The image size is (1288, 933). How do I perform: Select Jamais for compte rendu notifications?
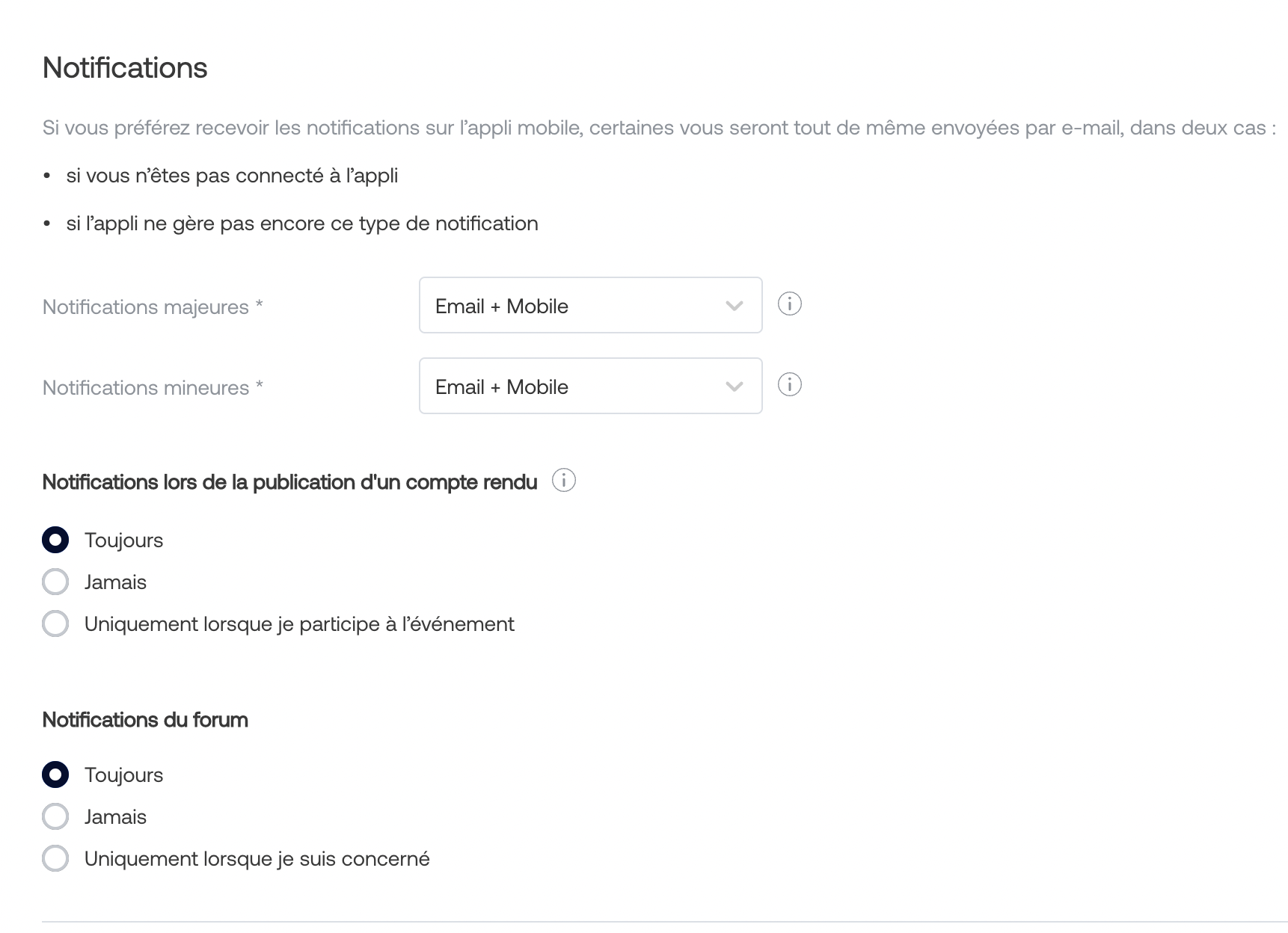[x=55, y=582]
